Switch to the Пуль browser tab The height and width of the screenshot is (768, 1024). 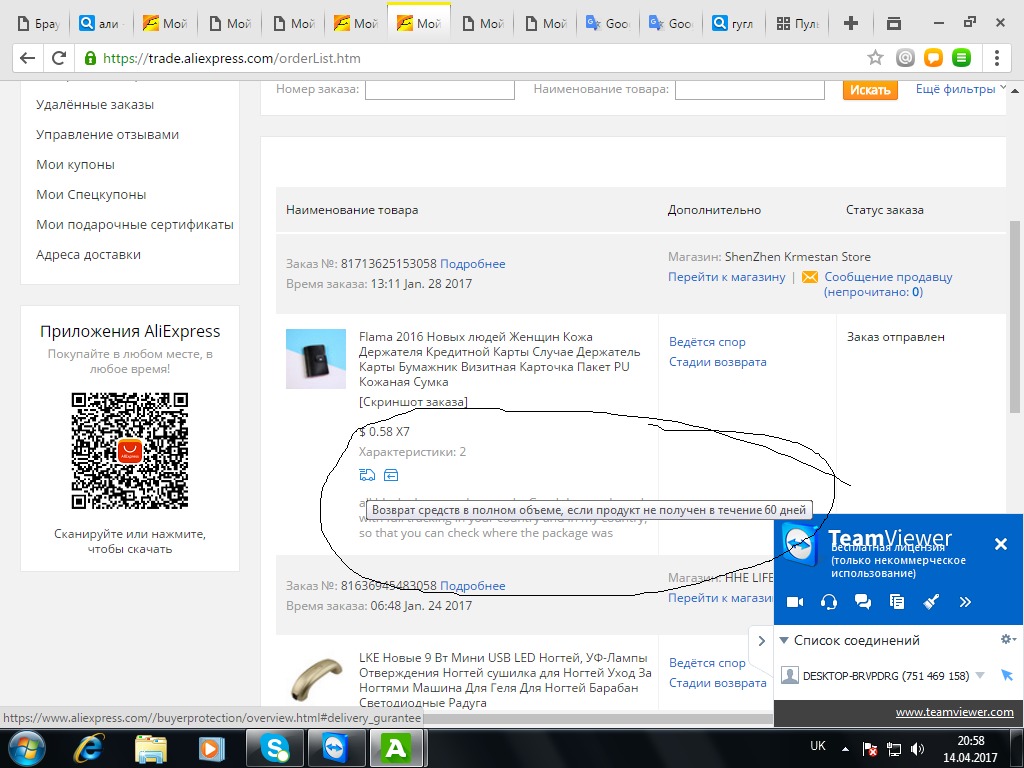click(x=797, y=23)
